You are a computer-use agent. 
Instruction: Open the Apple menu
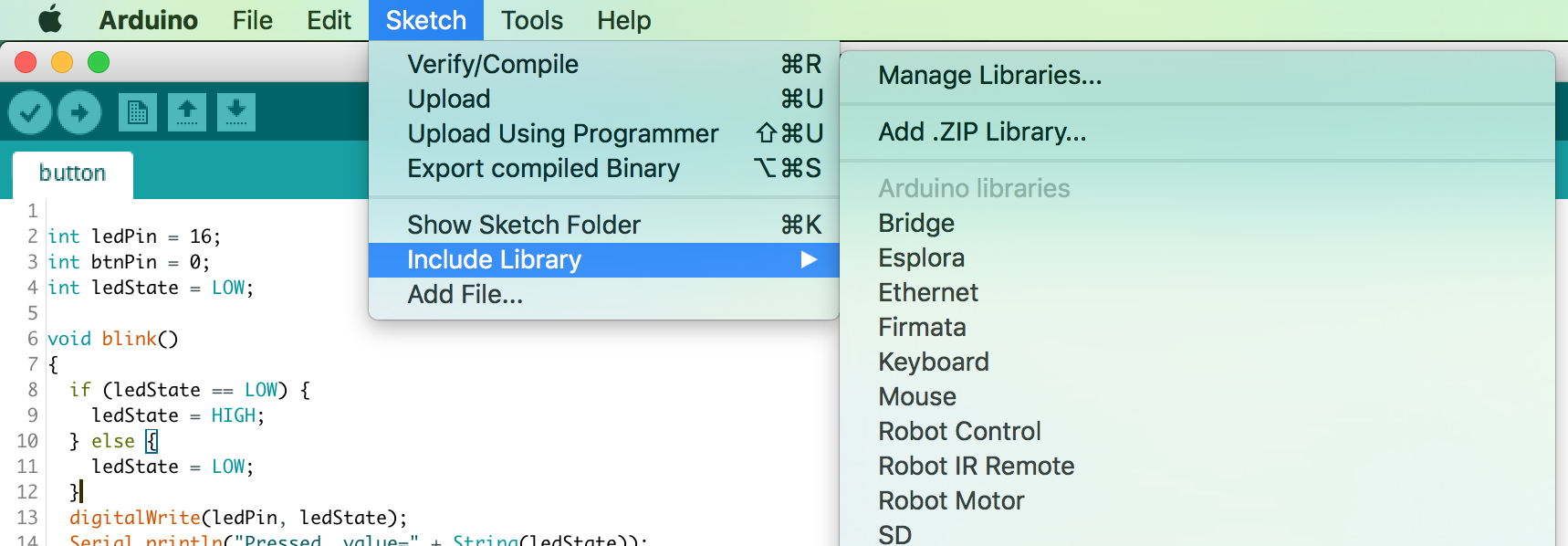(50, 19)
